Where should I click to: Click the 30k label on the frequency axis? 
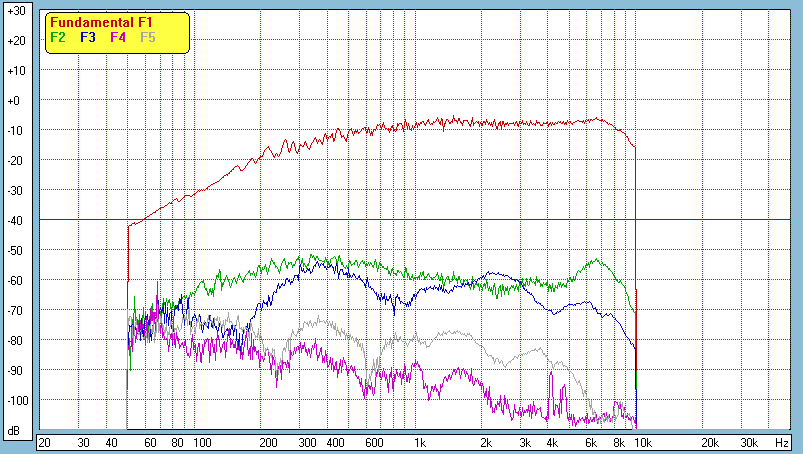(749, 441)
